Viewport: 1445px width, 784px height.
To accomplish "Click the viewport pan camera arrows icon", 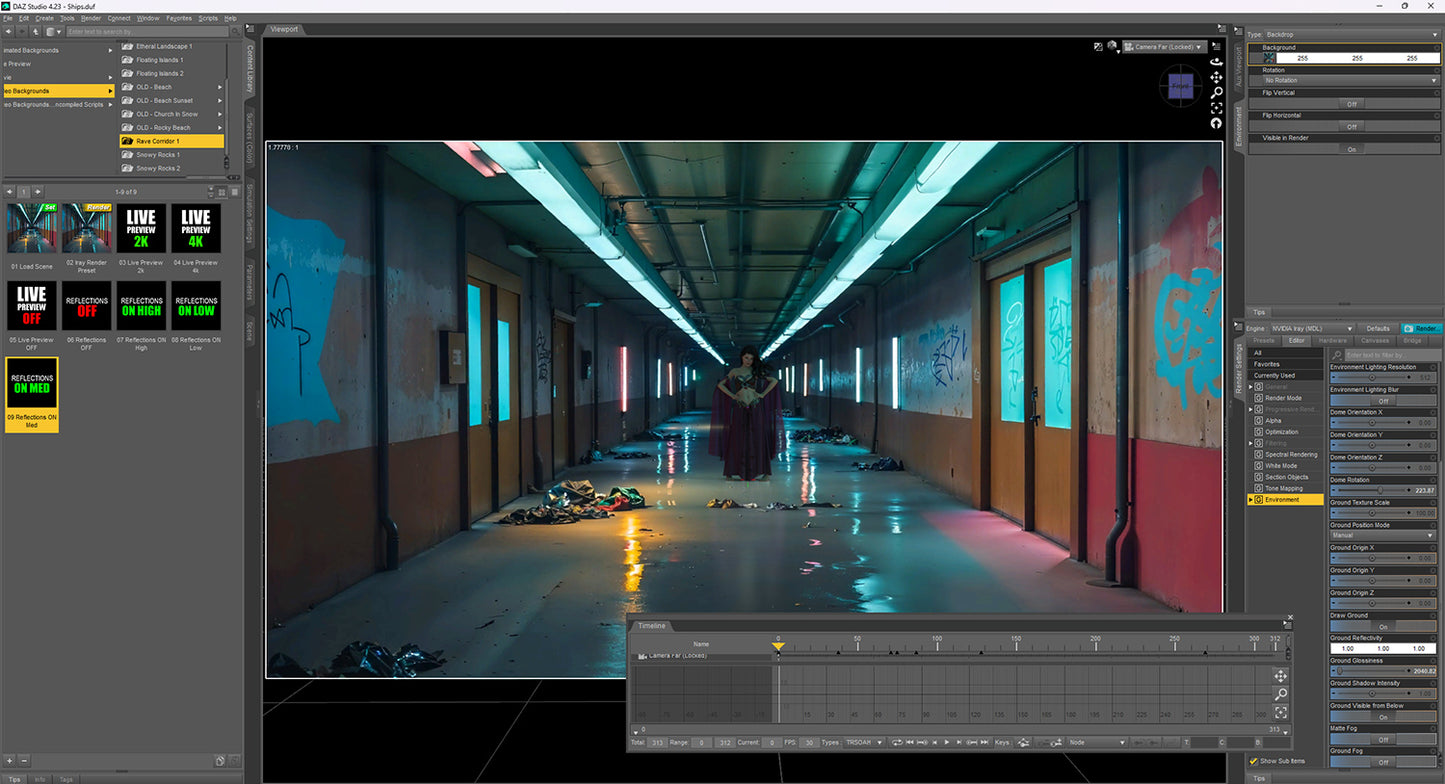I will (x=1216, y=77).
